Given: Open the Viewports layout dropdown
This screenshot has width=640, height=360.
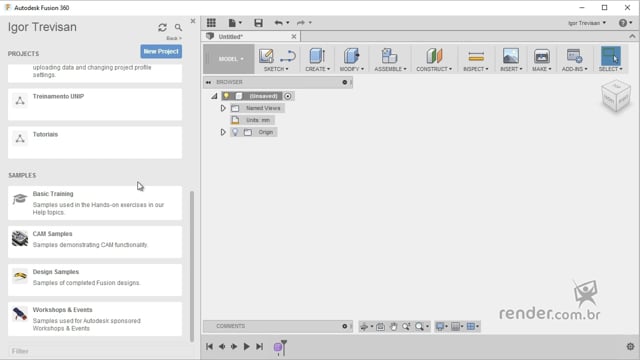Looking at the screenshot, I should (473, 326).
